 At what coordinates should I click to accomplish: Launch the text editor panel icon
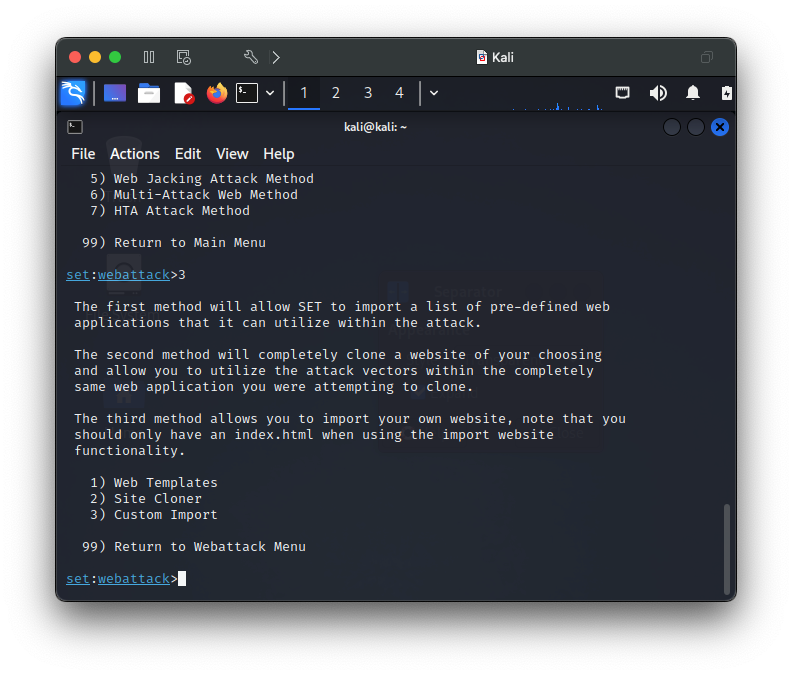[184, 93]
